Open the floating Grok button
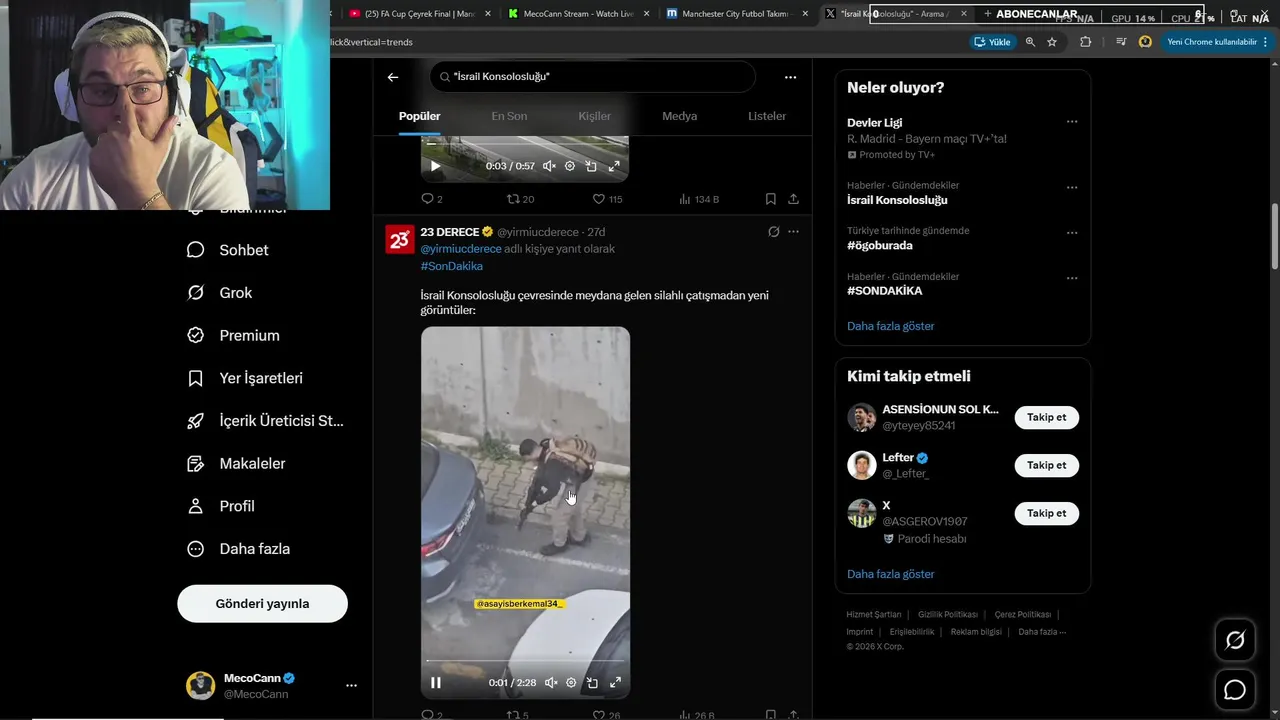Image resolution: width=1280 pixels, height=720 pixels. [1235, 641]
